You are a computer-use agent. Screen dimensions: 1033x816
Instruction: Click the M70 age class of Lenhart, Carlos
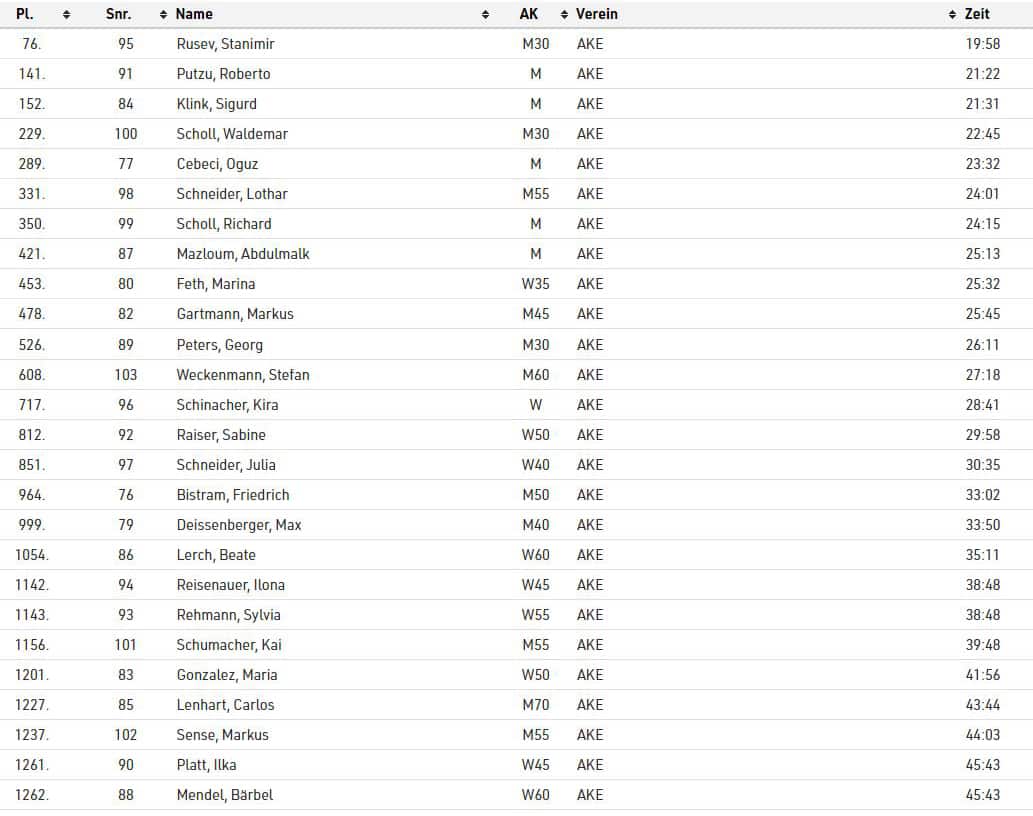tap(536, 705)
